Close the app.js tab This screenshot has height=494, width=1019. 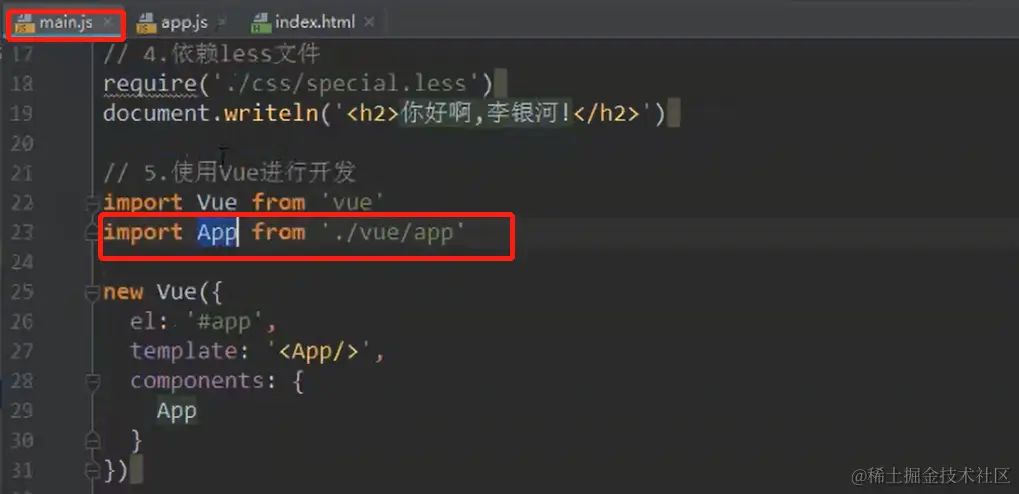[x=222, y=23]
